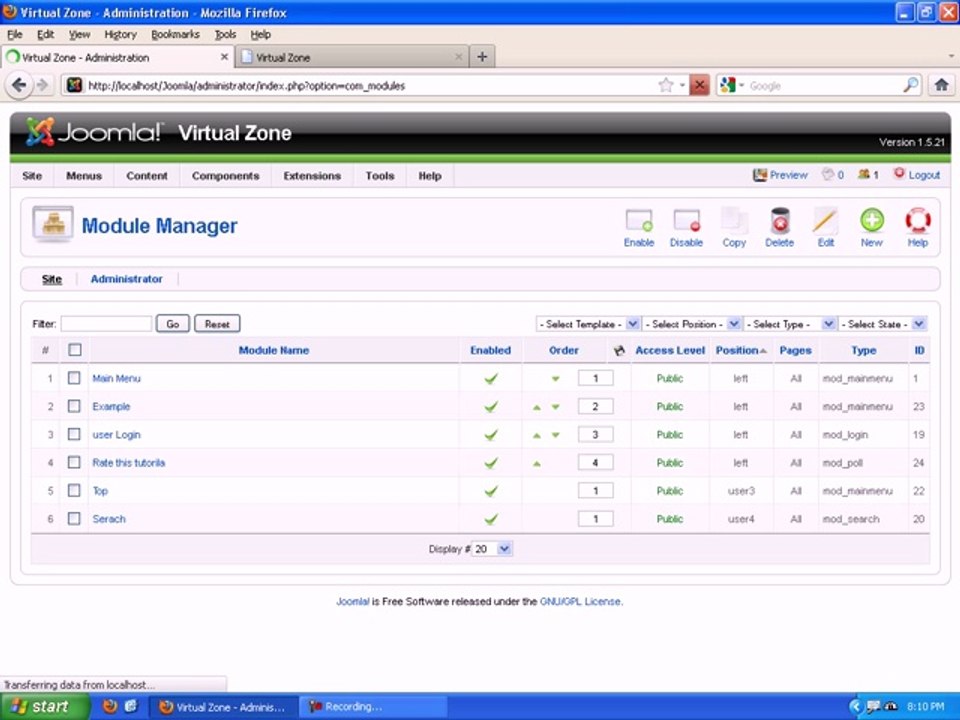Click the Filter text input field
Viewport: 960px width, 720px height.
107,323
